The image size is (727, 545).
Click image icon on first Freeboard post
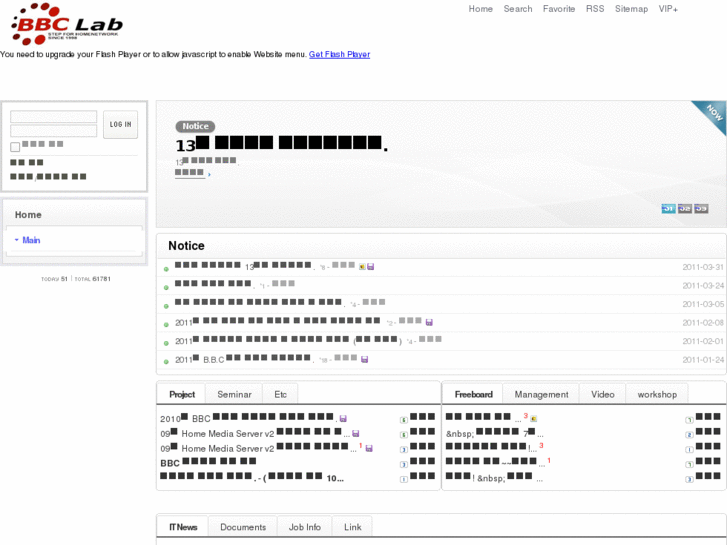tap(534, 419)
